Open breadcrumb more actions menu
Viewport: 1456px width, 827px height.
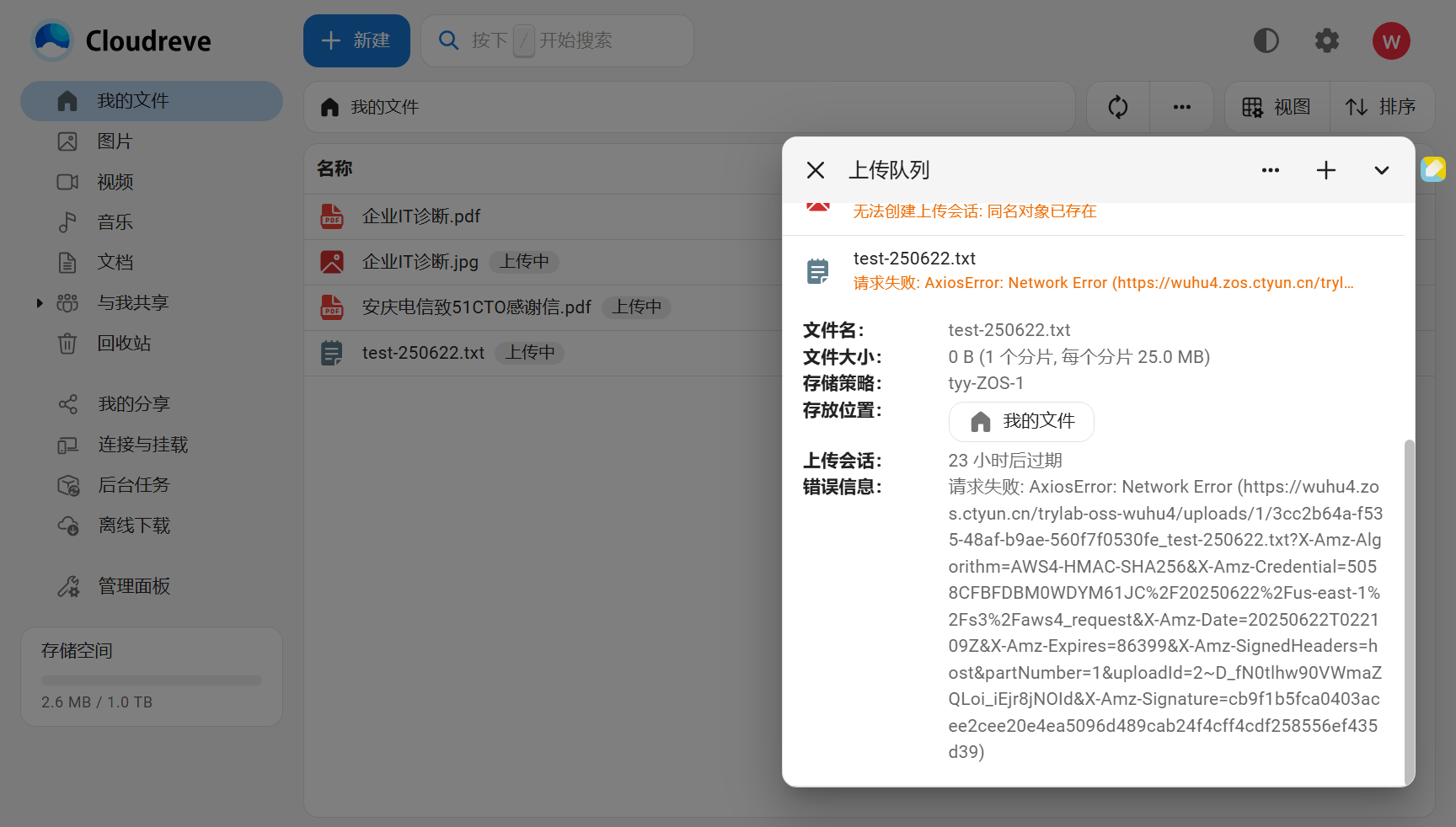point(1181,107)
